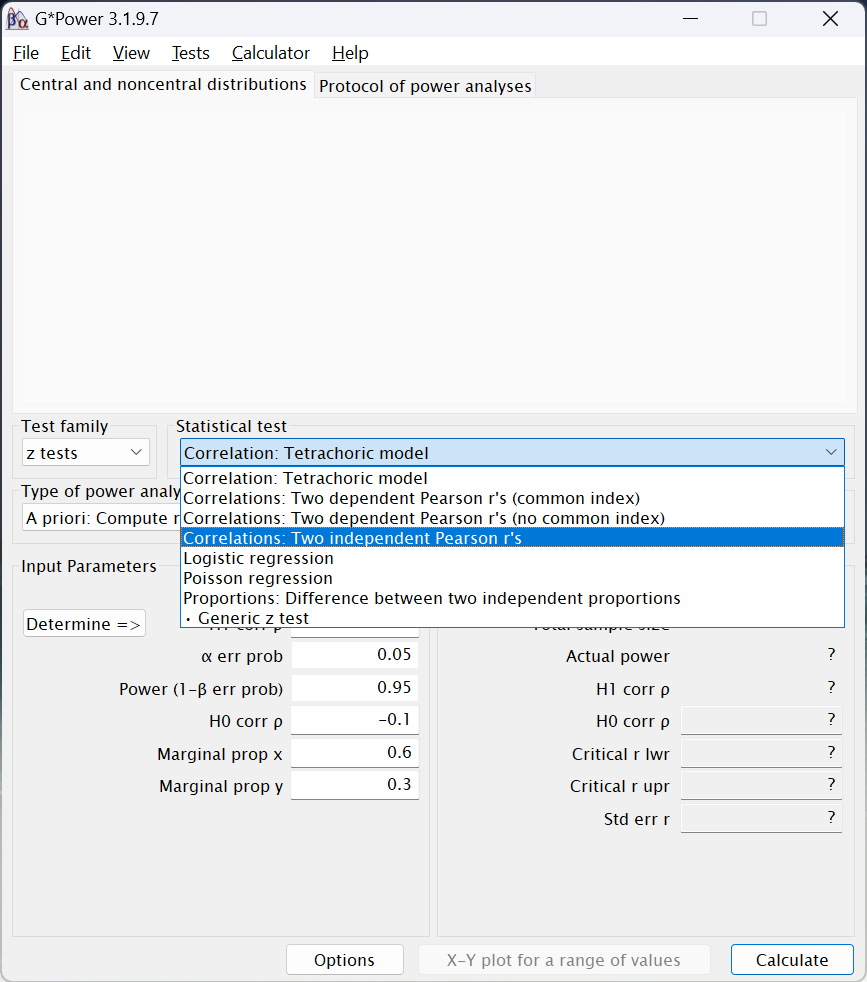The width and height of the screenshot is (867, 982).
Task: Select Difference between two independent proportions option
Action: click(x=512, y=598)
